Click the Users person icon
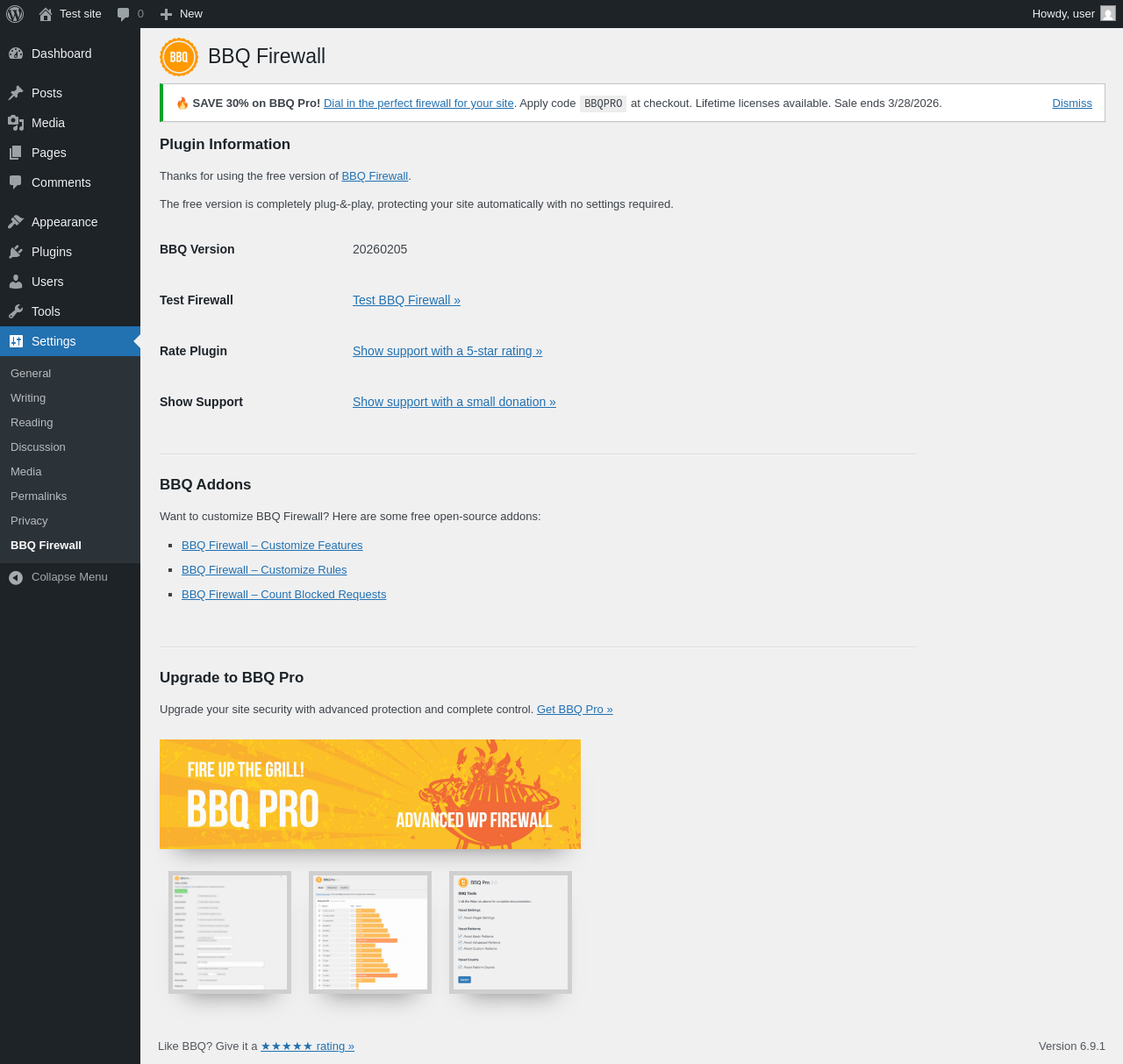Screen dimensions: 1123x1064 16,282
